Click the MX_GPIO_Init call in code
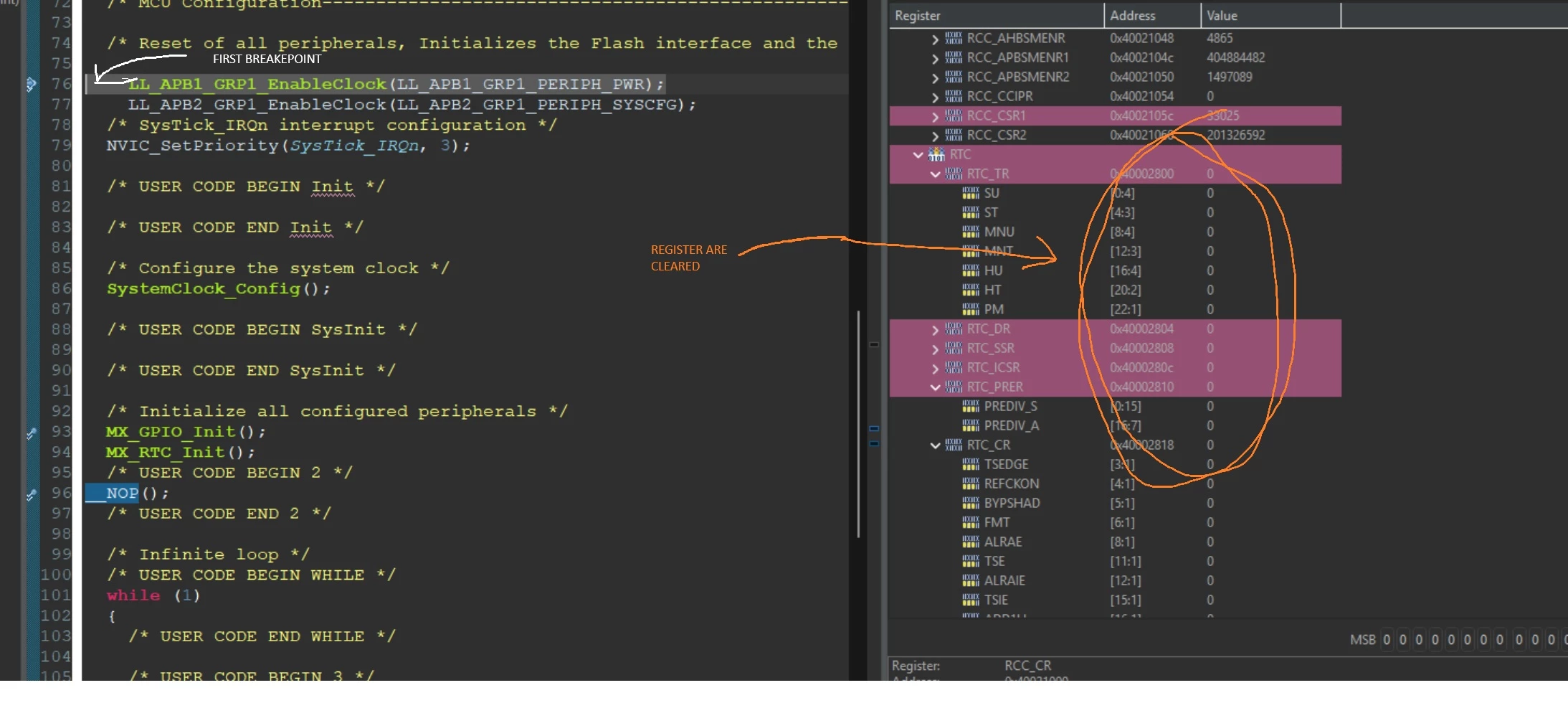 pyautogui.click(x=186, y=432)
